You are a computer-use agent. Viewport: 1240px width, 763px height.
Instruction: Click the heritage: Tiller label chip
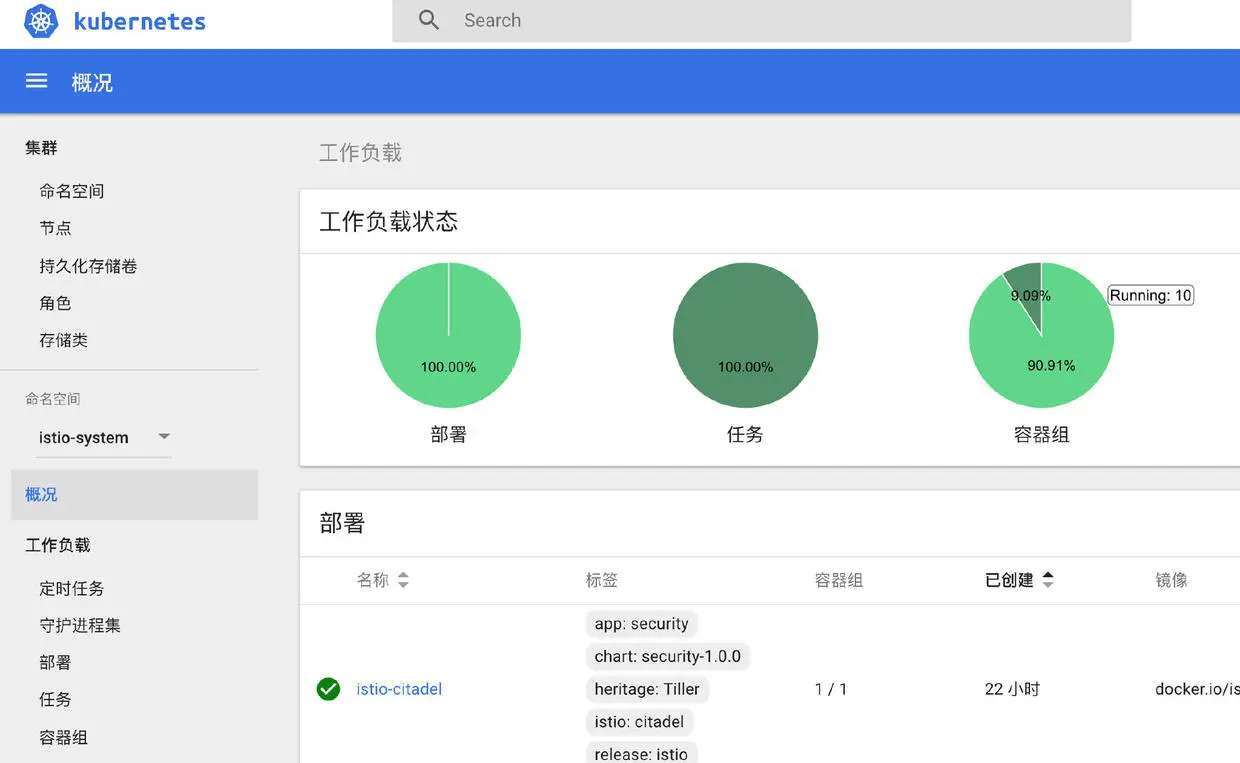coord(647,689)
